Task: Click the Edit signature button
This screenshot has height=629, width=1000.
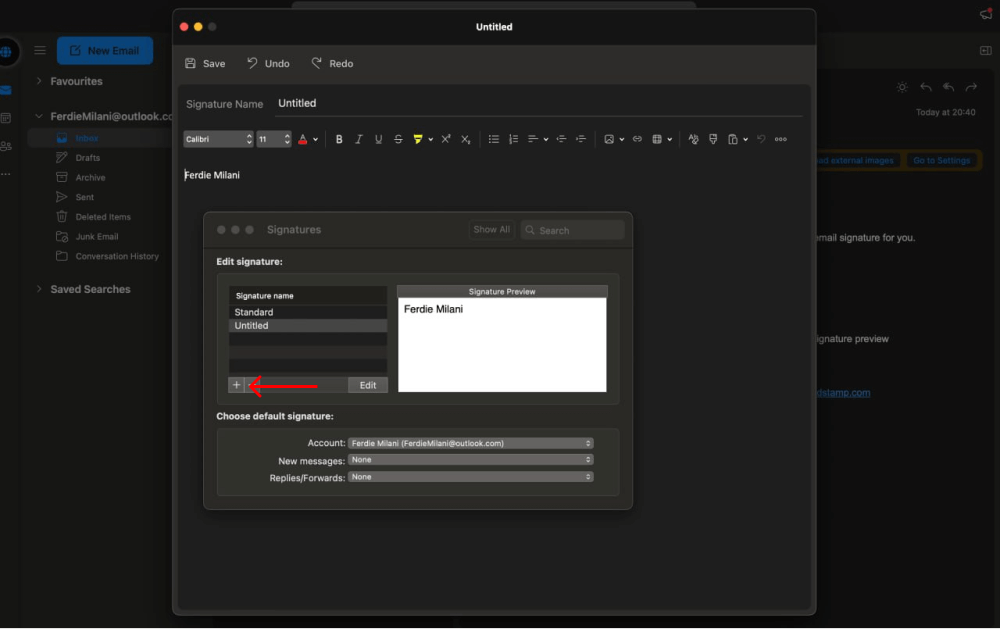Action: (x=367, y=385)
